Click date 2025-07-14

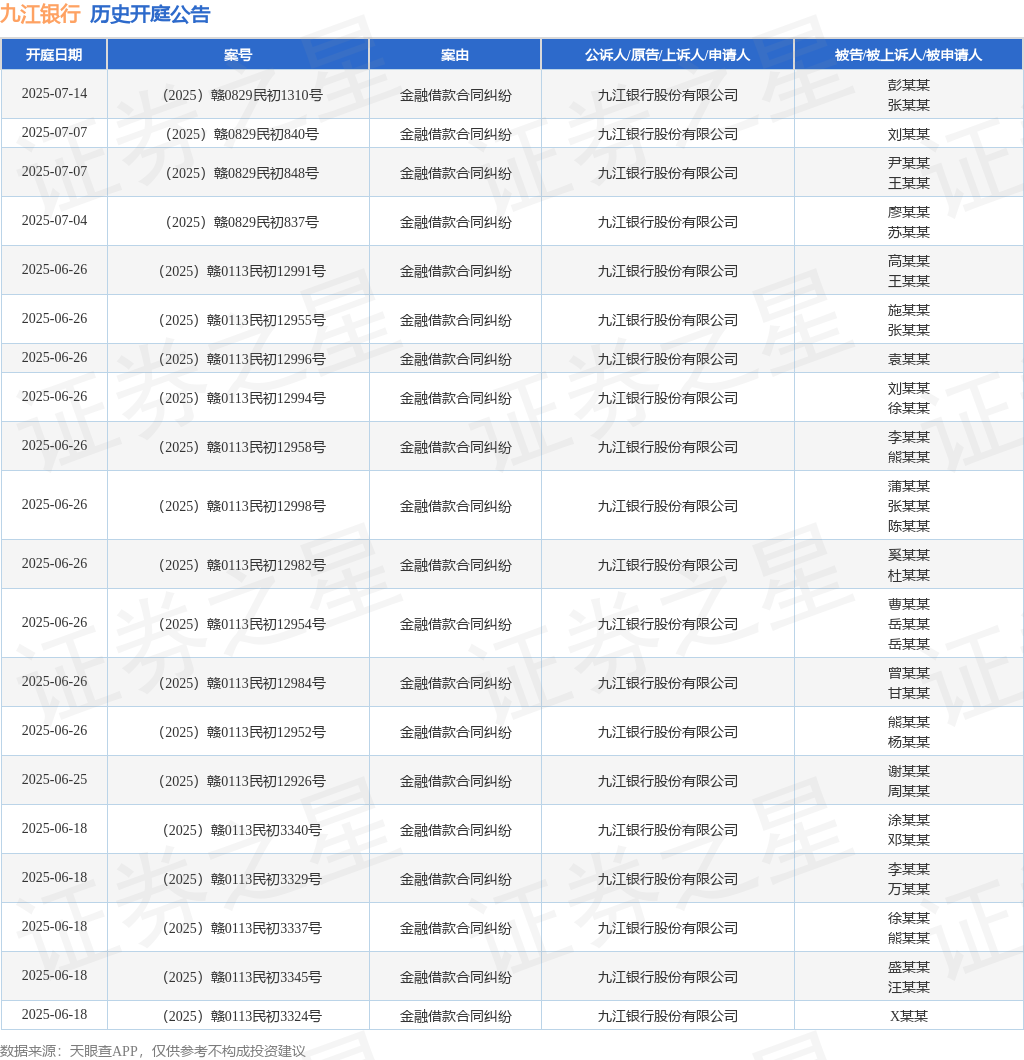(x=54, y=94)
